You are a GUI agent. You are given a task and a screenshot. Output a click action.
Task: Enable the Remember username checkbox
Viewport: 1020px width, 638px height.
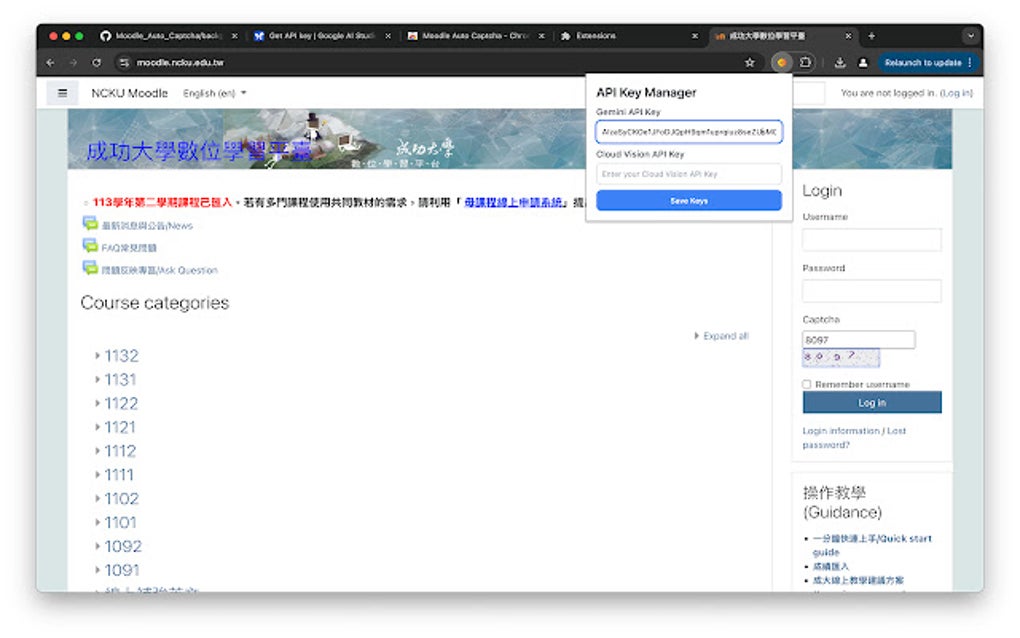pyautogui.click(x=806, y=384)
